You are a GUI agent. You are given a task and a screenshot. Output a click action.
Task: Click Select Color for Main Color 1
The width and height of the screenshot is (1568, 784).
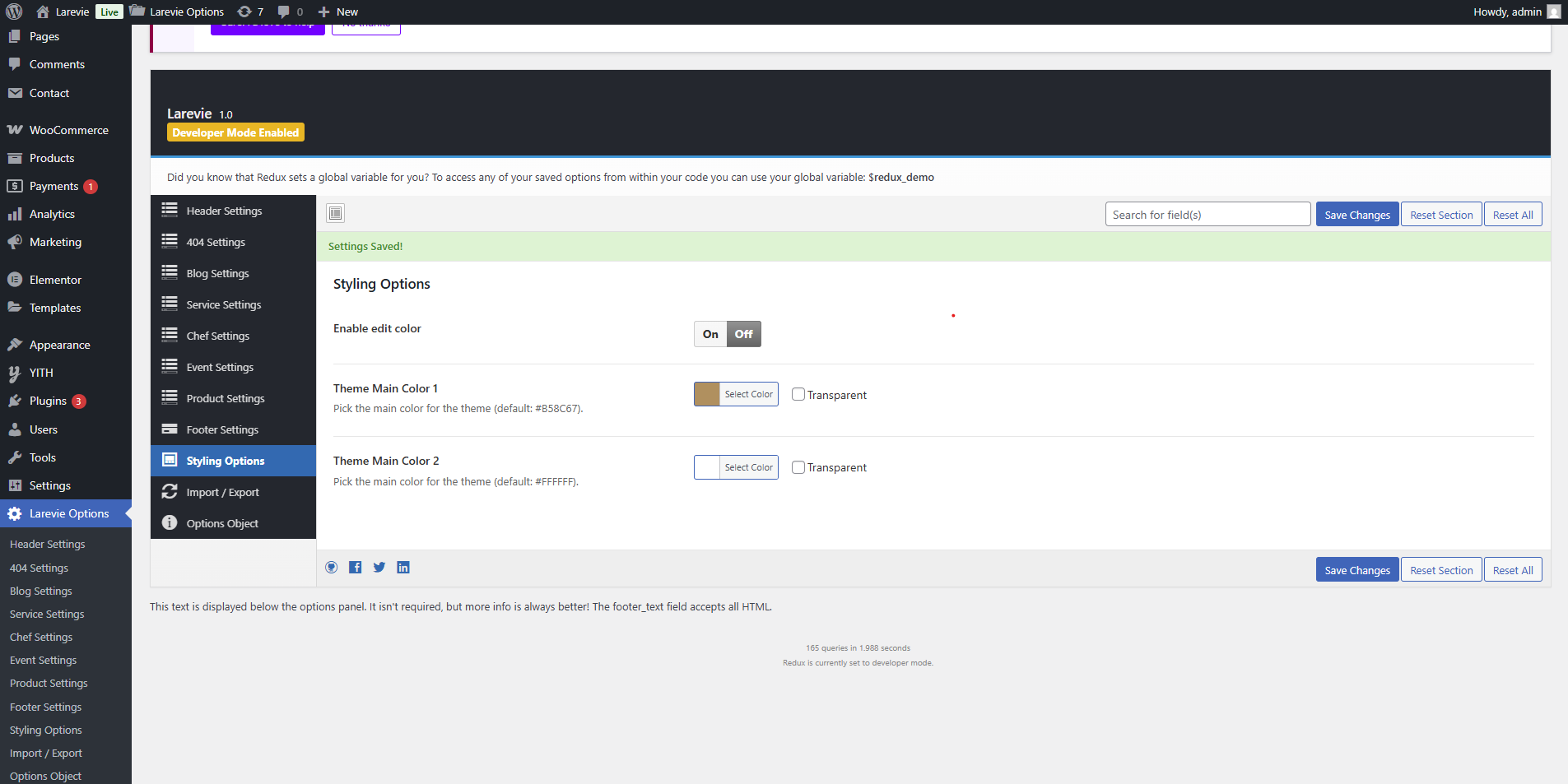point(749,394)
